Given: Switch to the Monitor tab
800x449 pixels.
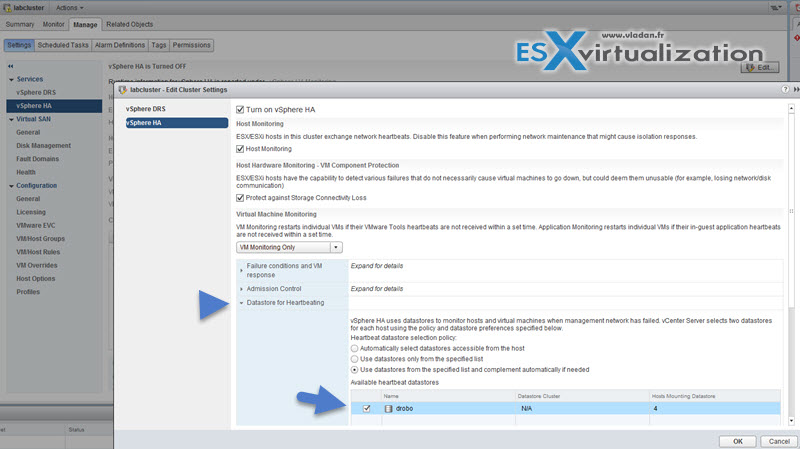Looking at the screenshot, I should 54,24.
